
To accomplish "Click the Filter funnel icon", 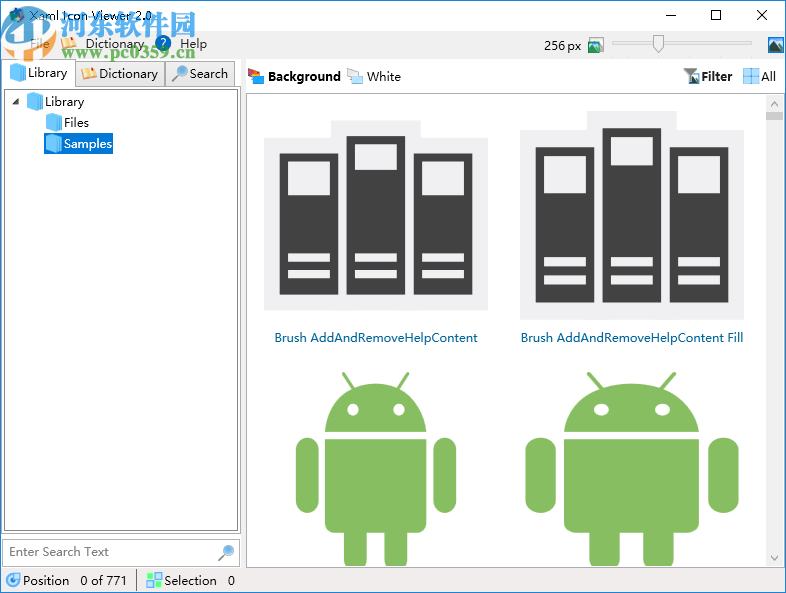I will [691, 77].
